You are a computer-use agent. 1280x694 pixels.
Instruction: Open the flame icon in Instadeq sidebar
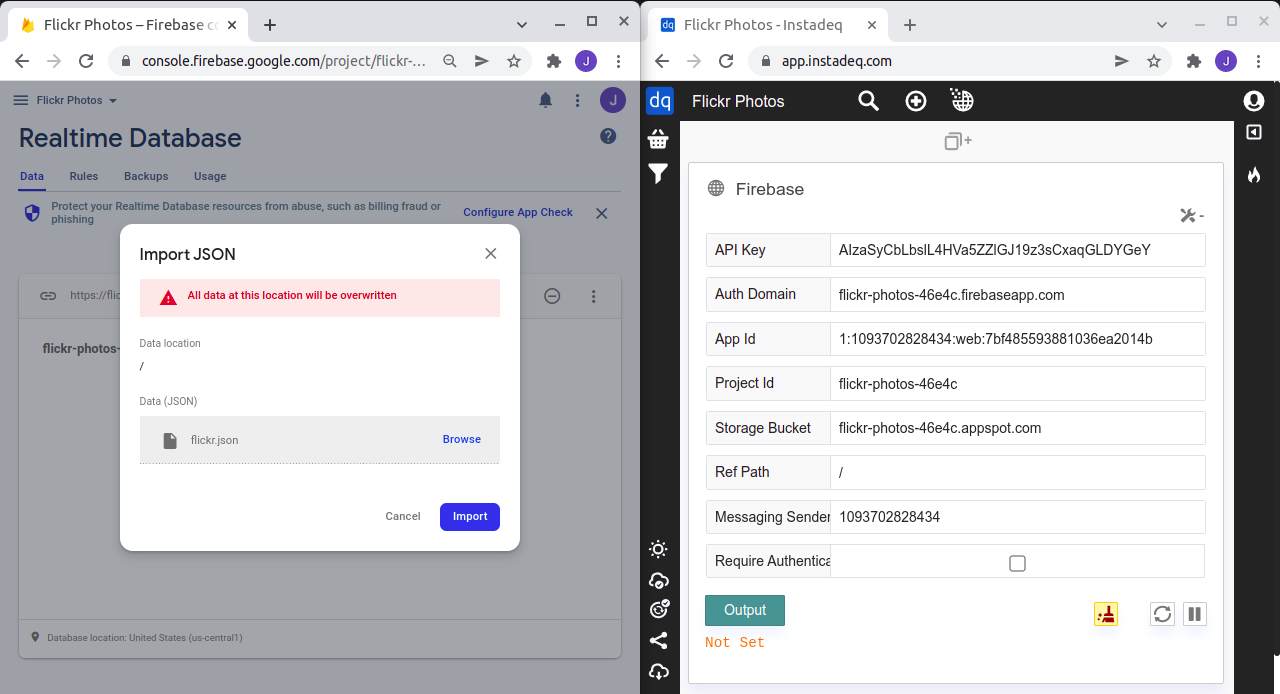pyautogui.click(x=1254, y=175)
